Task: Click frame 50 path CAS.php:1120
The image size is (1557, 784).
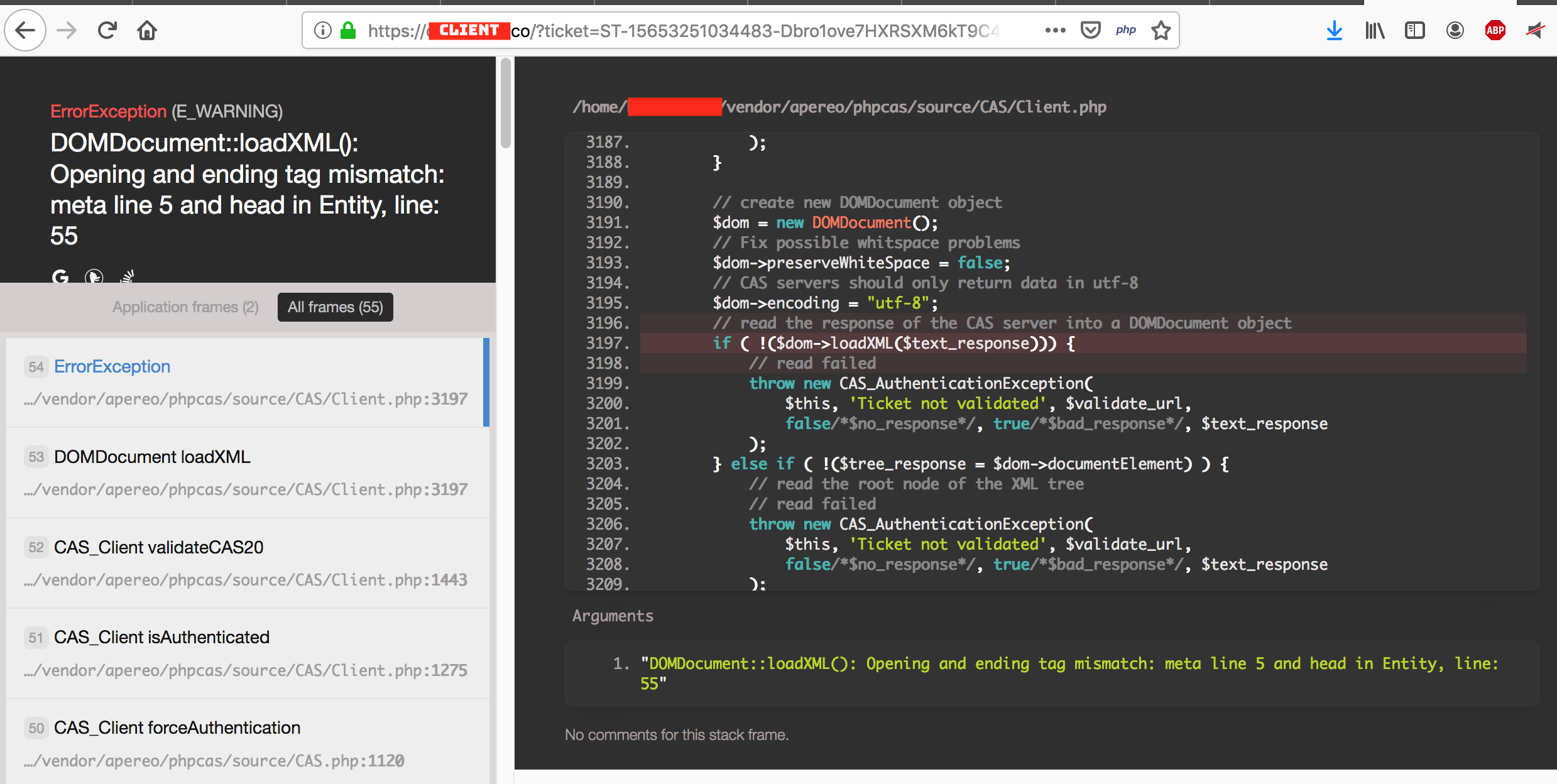Action: coord(214,761)
